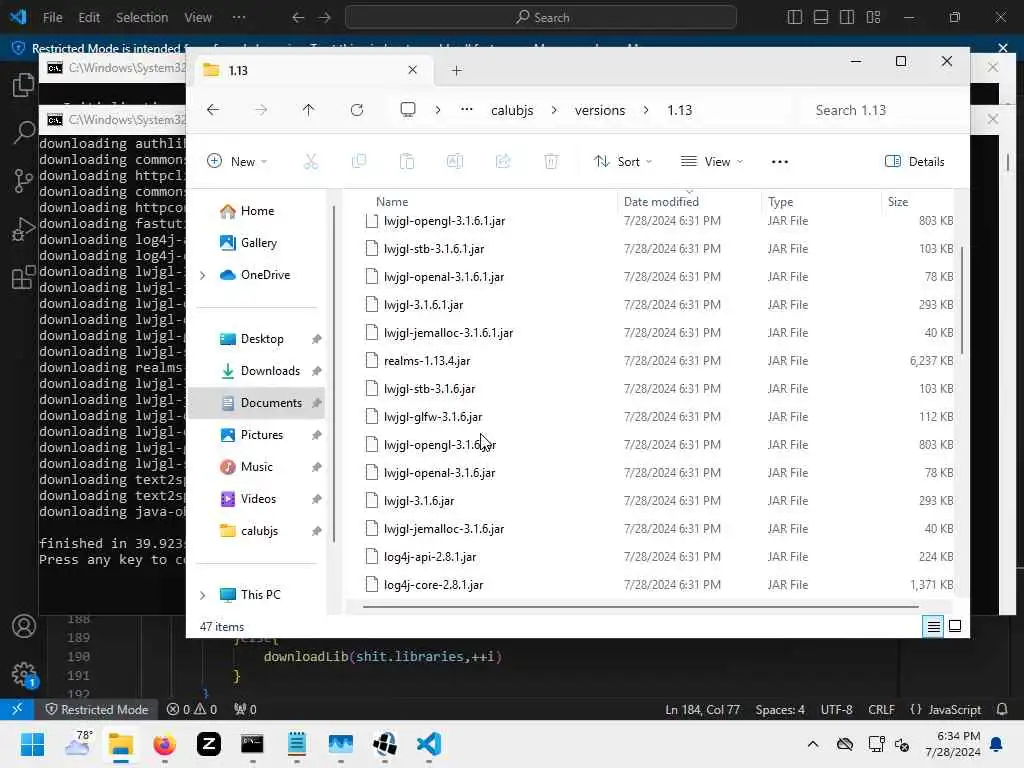
Task: Select lwjgl-glfw-3.1.6.jar file
Action: click(658, 417)
